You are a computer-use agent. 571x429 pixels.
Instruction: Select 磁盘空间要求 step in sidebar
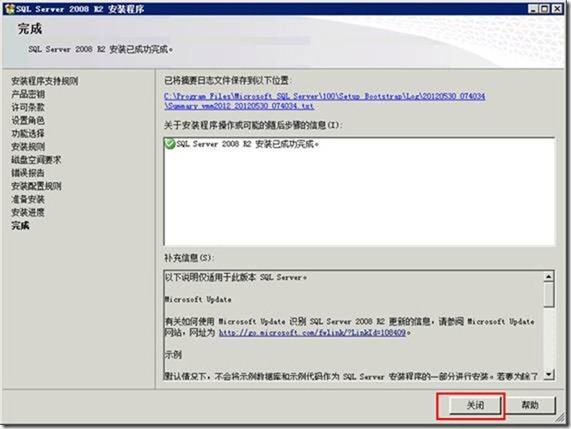pos(36,160)
